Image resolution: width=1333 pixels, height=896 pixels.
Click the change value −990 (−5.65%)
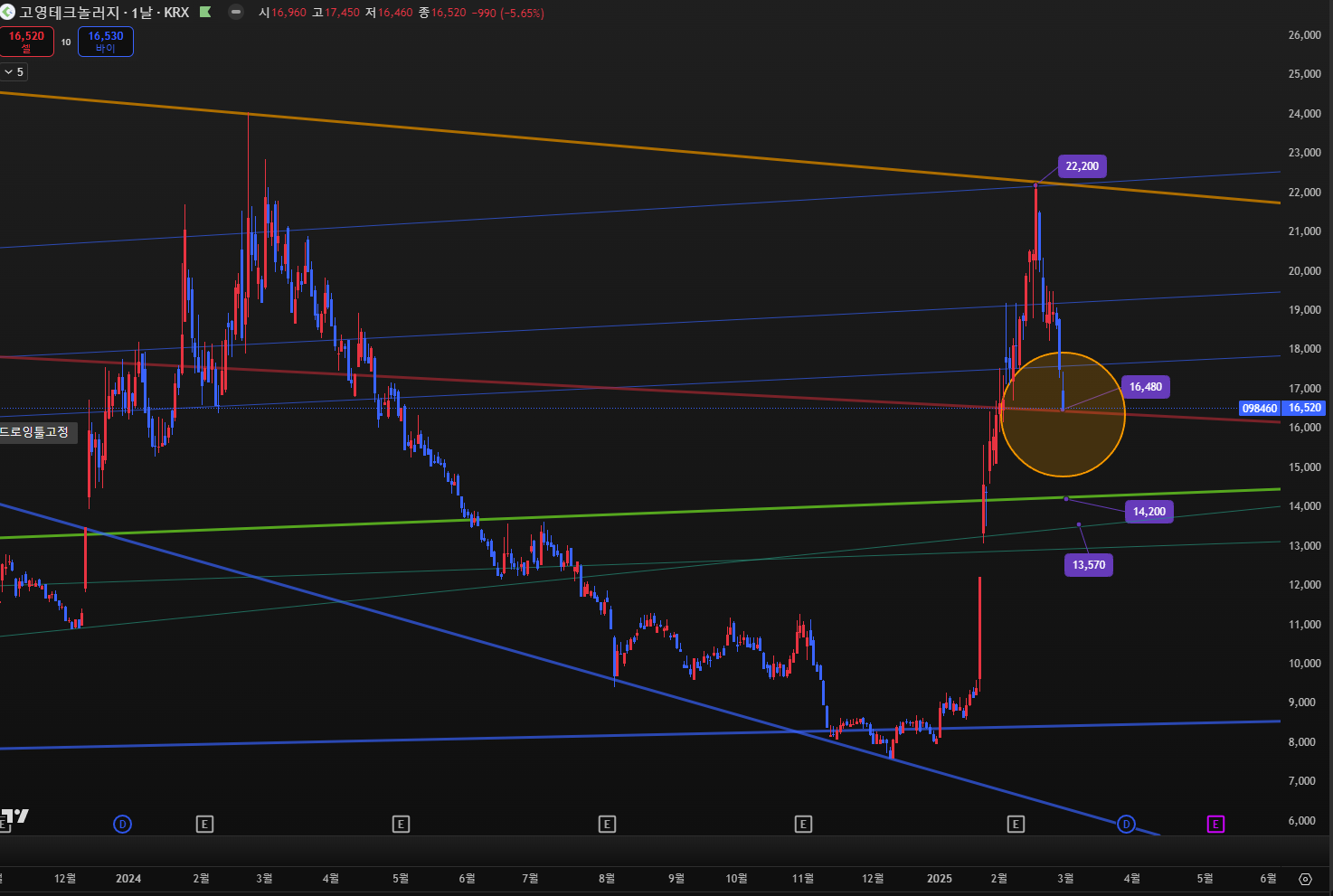pos(508,13)
